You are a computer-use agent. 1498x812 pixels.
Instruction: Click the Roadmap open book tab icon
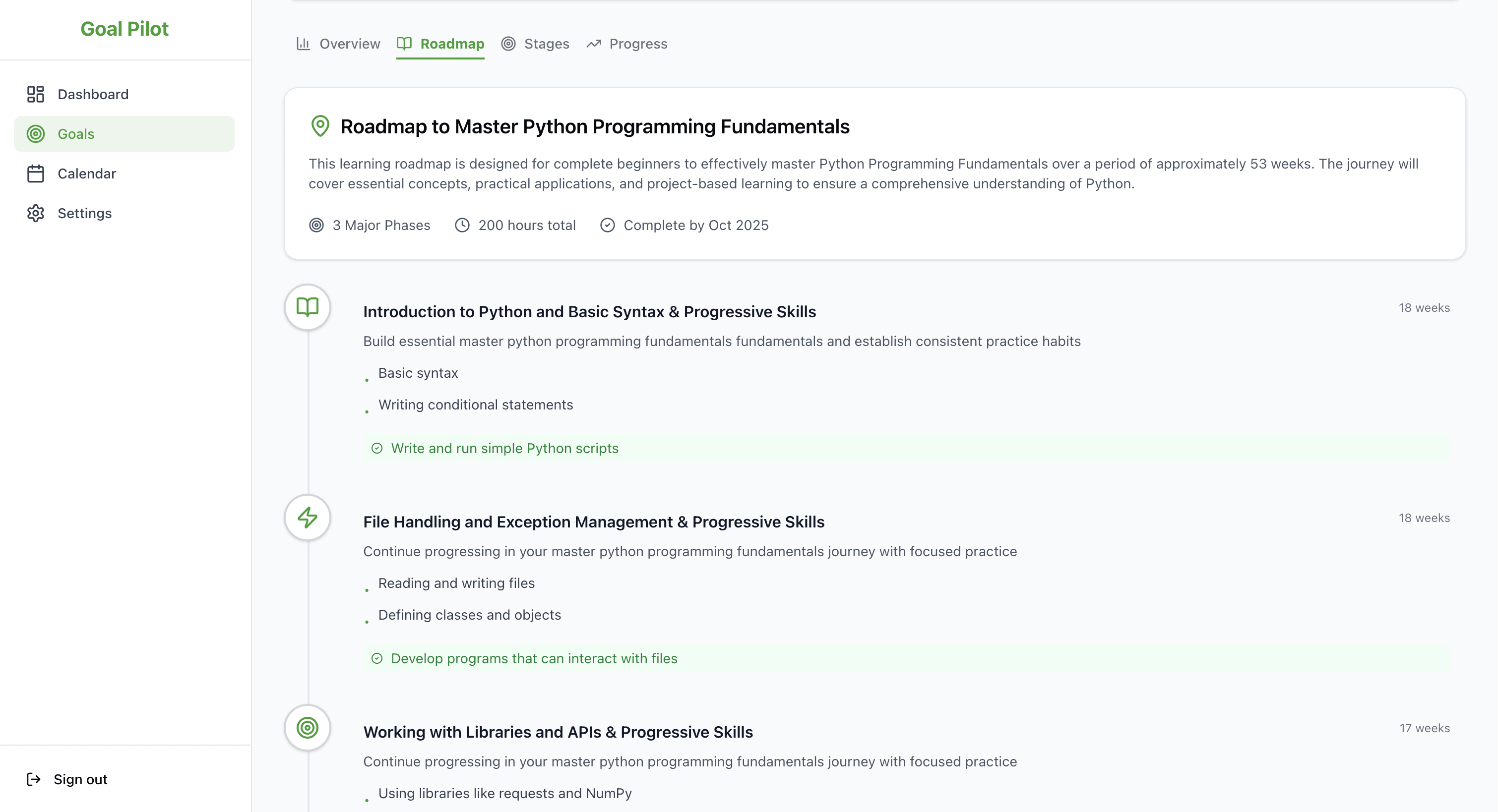point(404,44)
